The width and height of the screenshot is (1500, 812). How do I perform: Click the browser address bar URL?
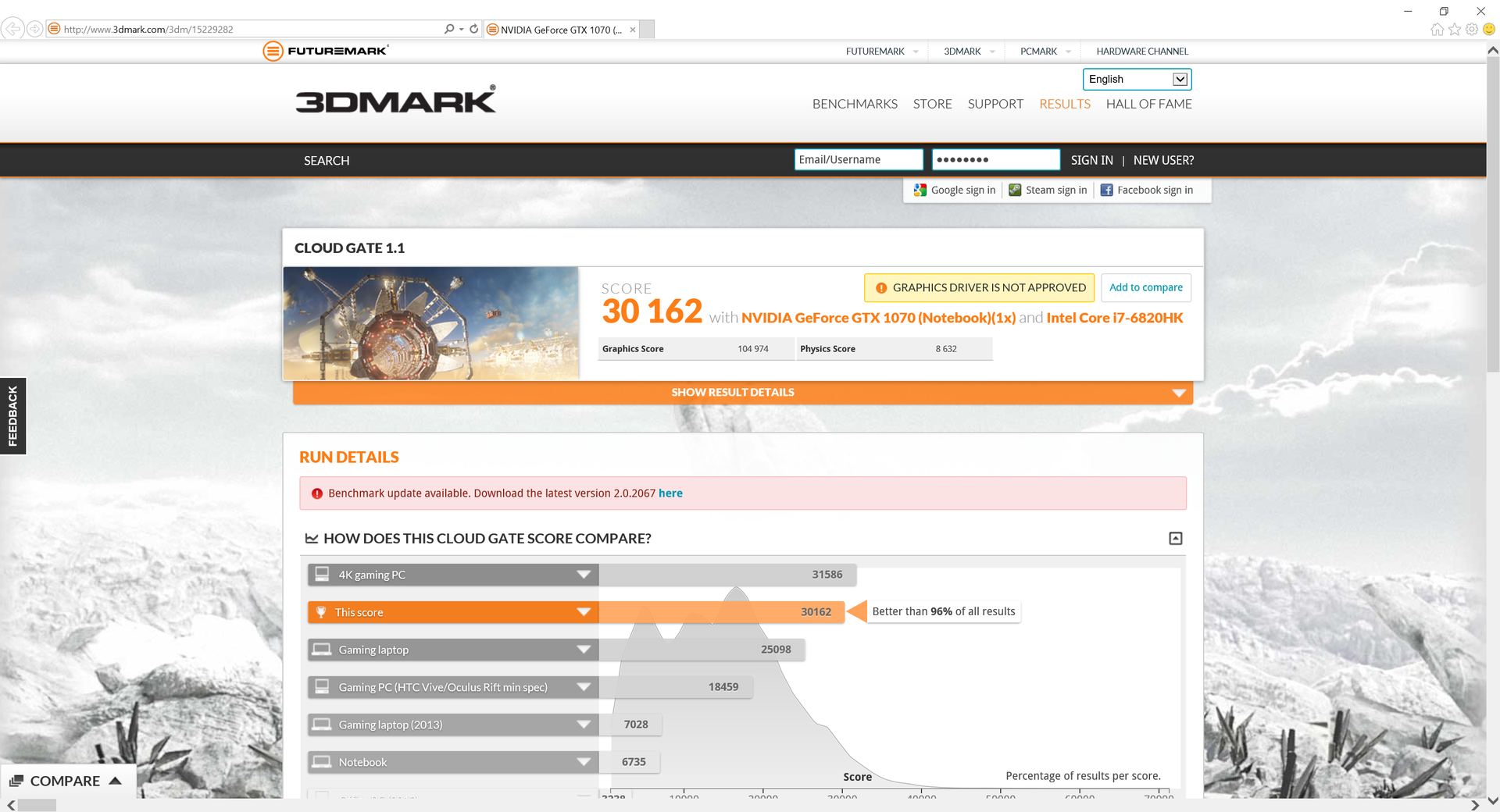148,30
